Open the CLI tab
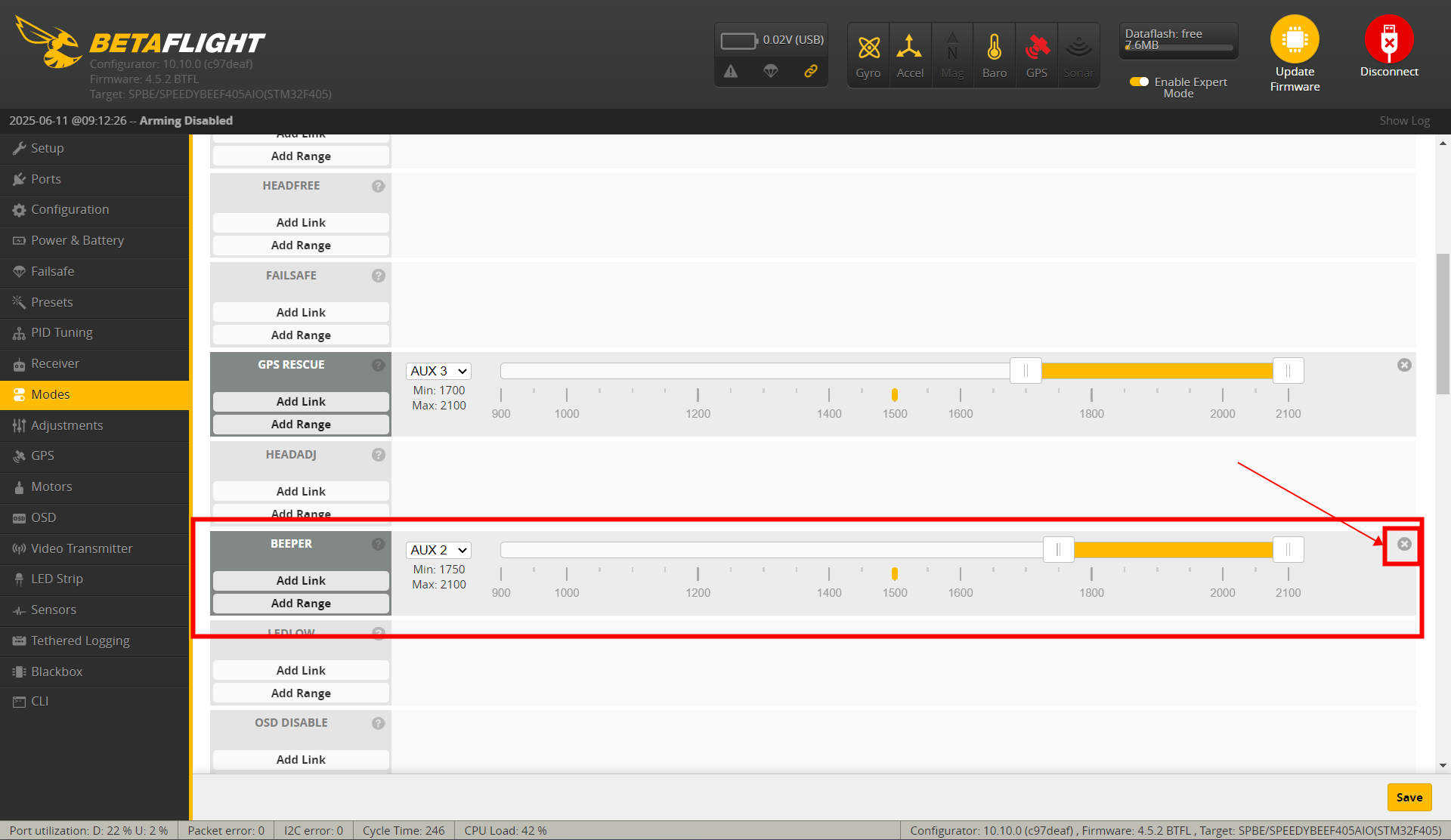This screenshot has height=840, width=1451. [x=94, y=701]
